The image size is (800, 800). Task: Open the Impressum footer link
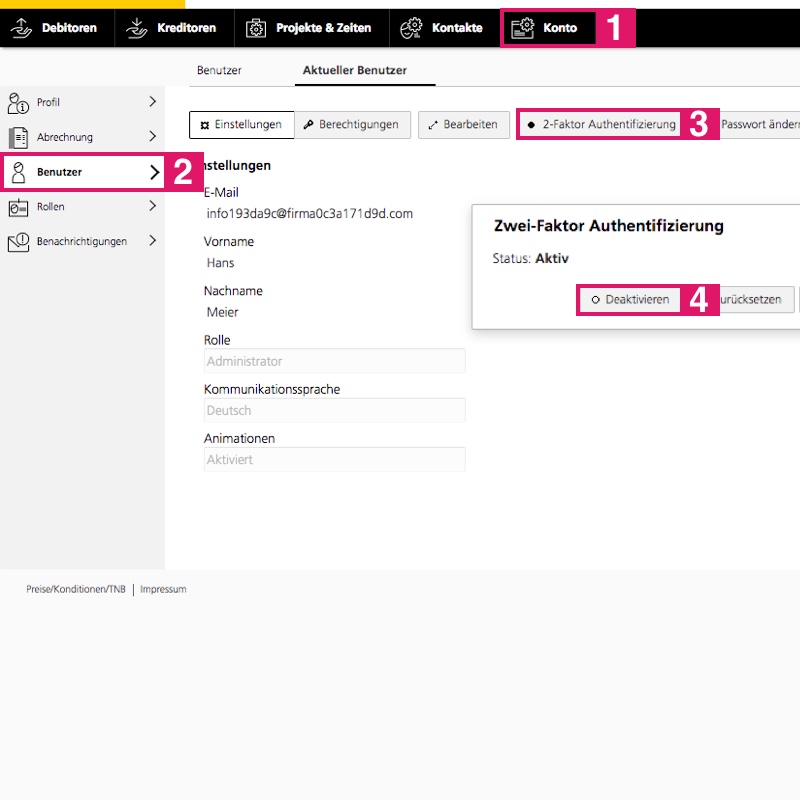tap(163, 590)
